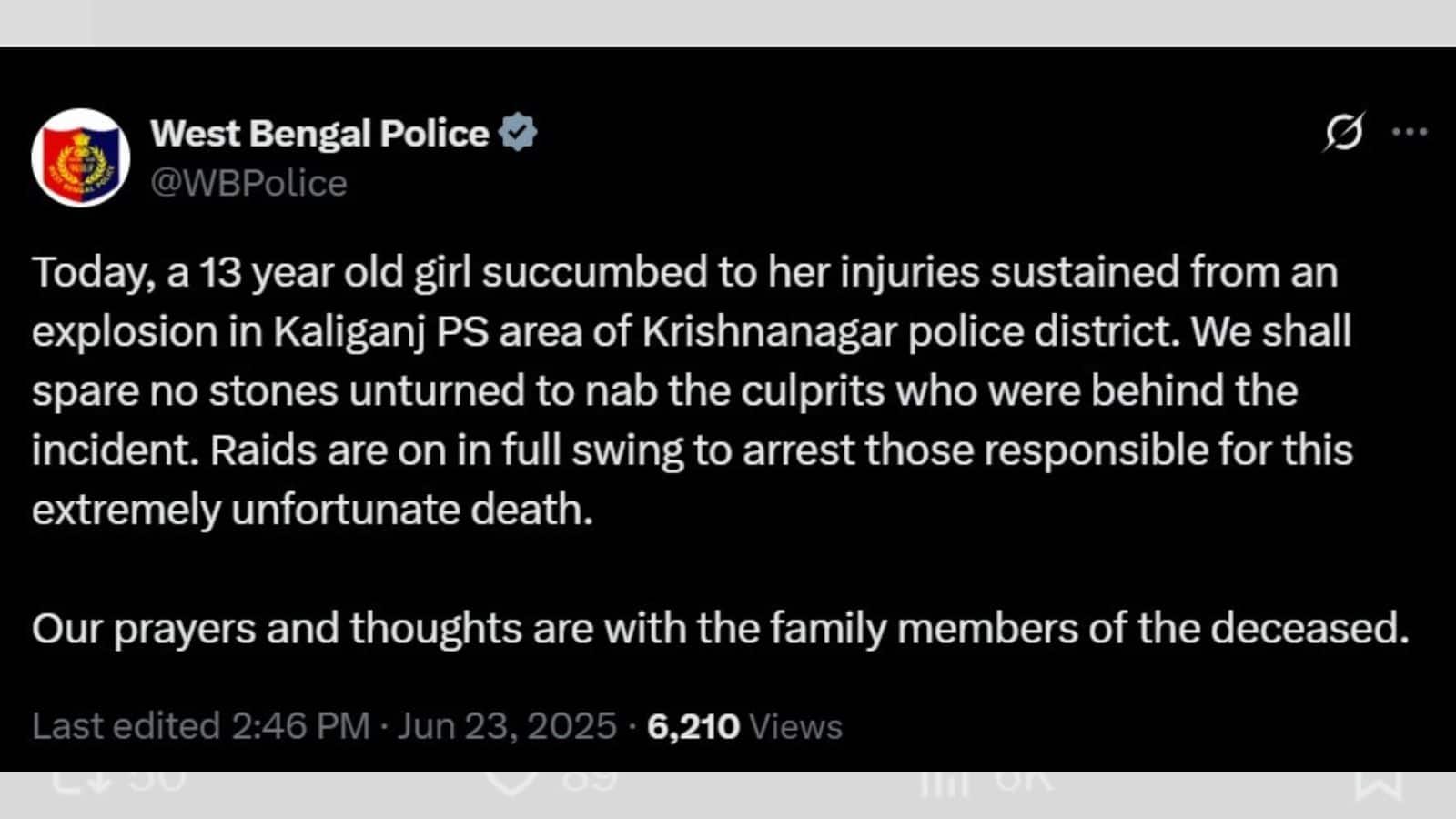Open the Grok explain-post icon

pyautogui.click(x=1343, y=133)
